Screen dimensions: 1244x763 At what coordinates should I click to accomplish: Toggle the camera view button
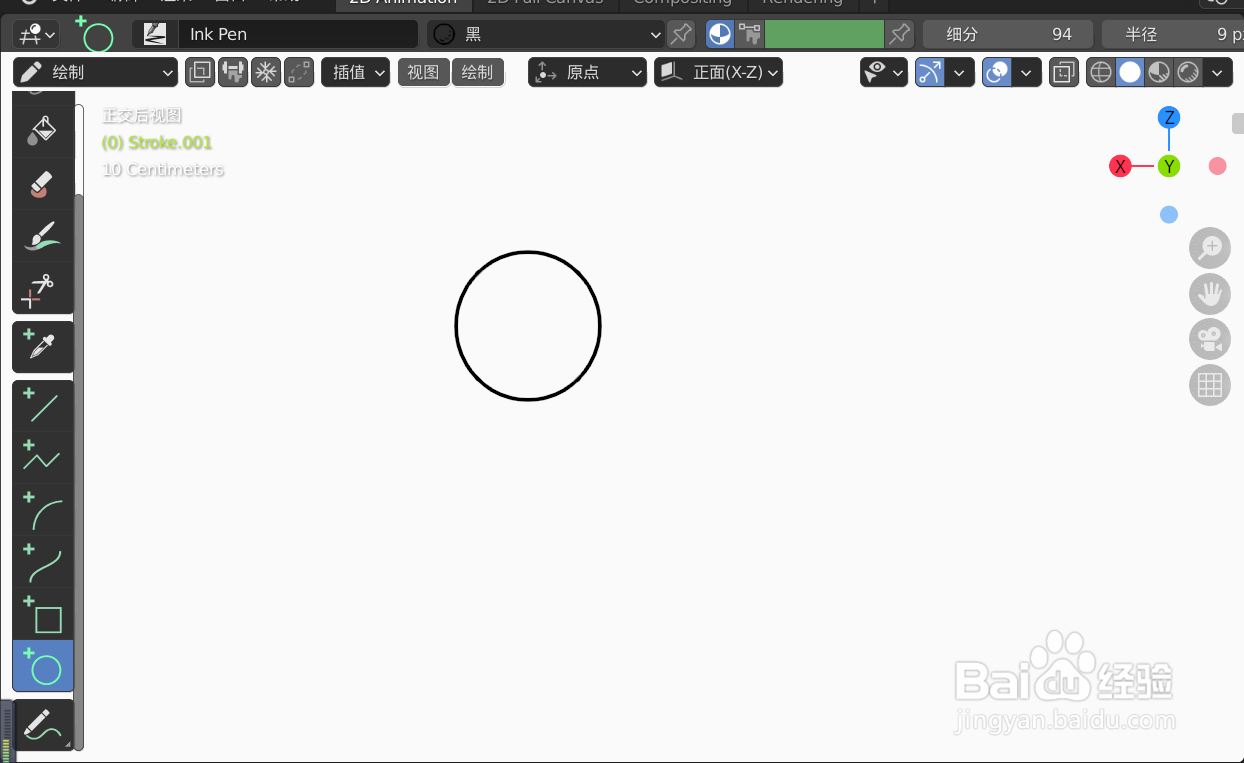1210,339
